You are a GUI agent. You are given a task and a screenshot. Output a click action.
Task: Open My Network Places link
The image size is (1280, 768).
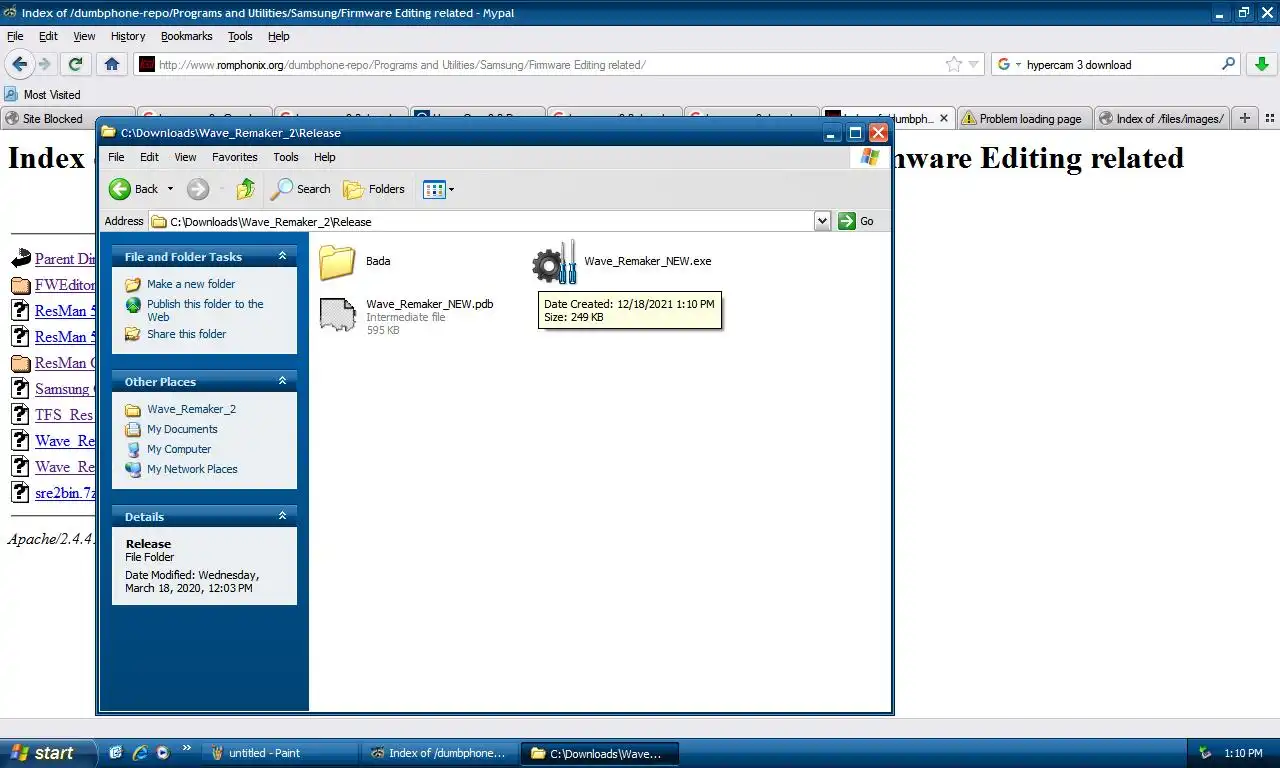click(192, 469)
